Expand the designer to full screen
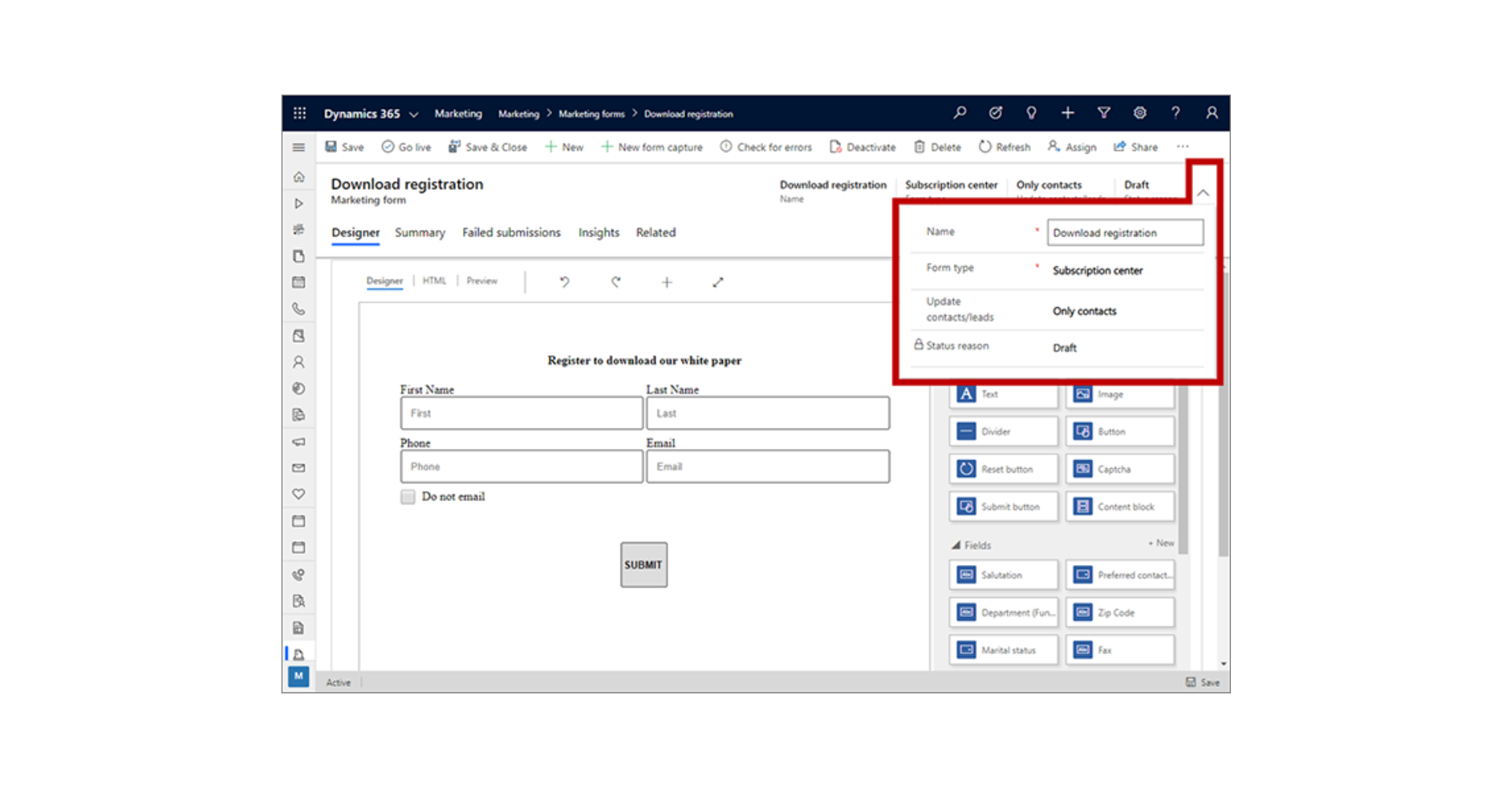 [717, 282]
